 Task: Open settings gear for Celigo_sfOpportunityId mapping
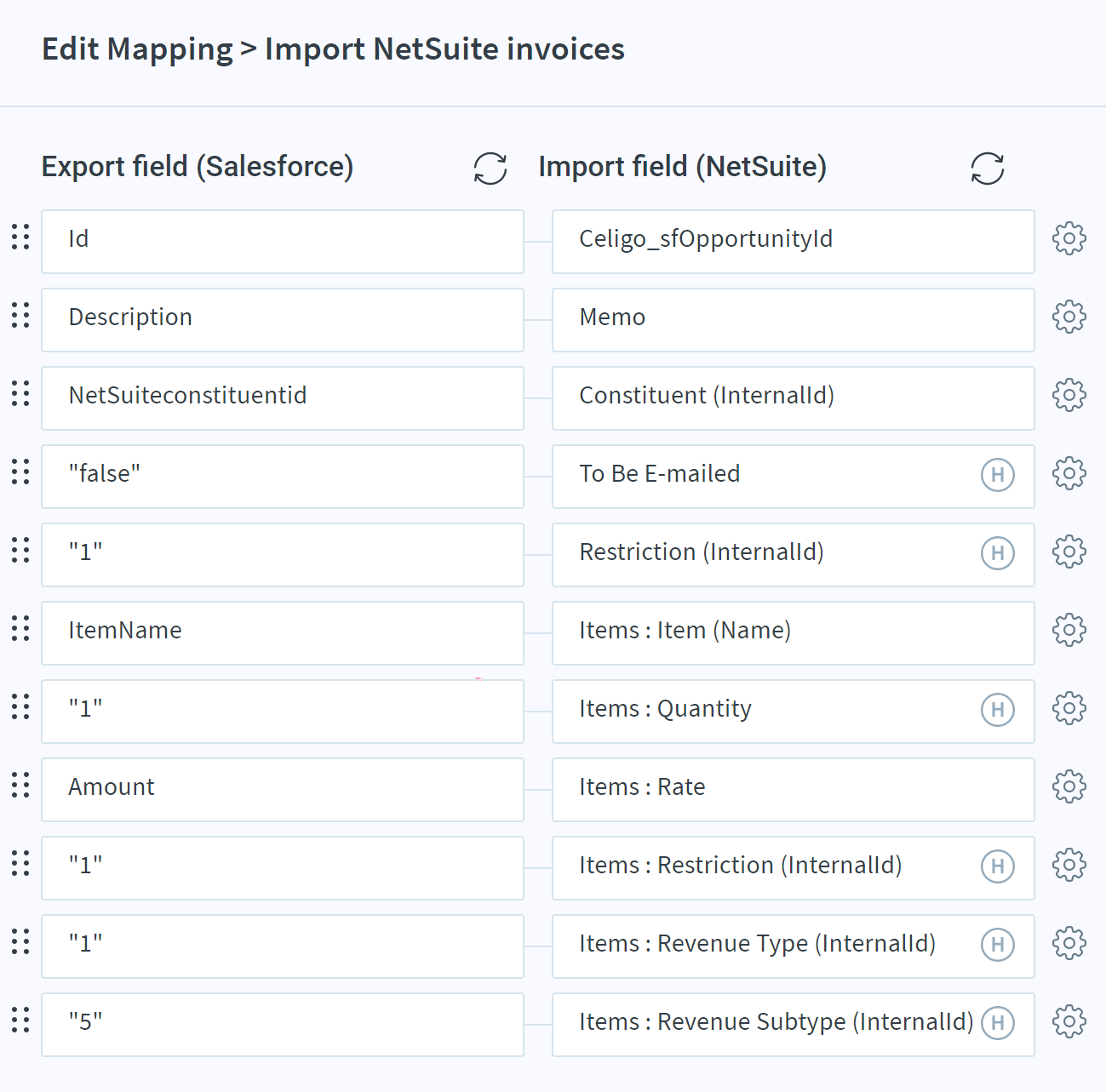coord(1069,238)
